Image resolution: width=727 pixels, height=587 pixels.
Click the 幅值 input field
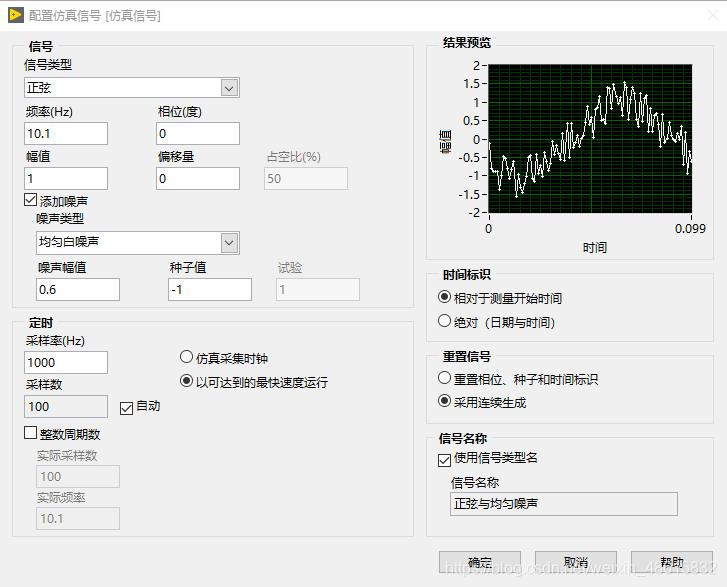pyautogui.click(x=66, y=179)
